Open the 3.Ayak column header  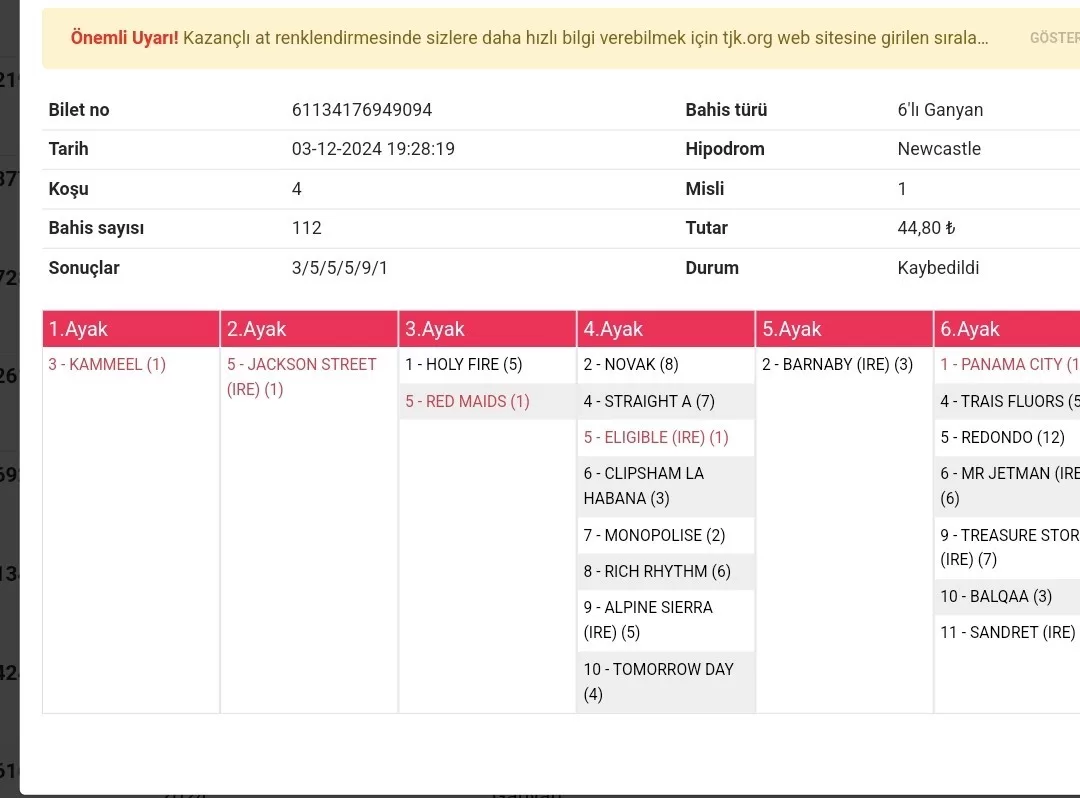[x=487, y=329]
